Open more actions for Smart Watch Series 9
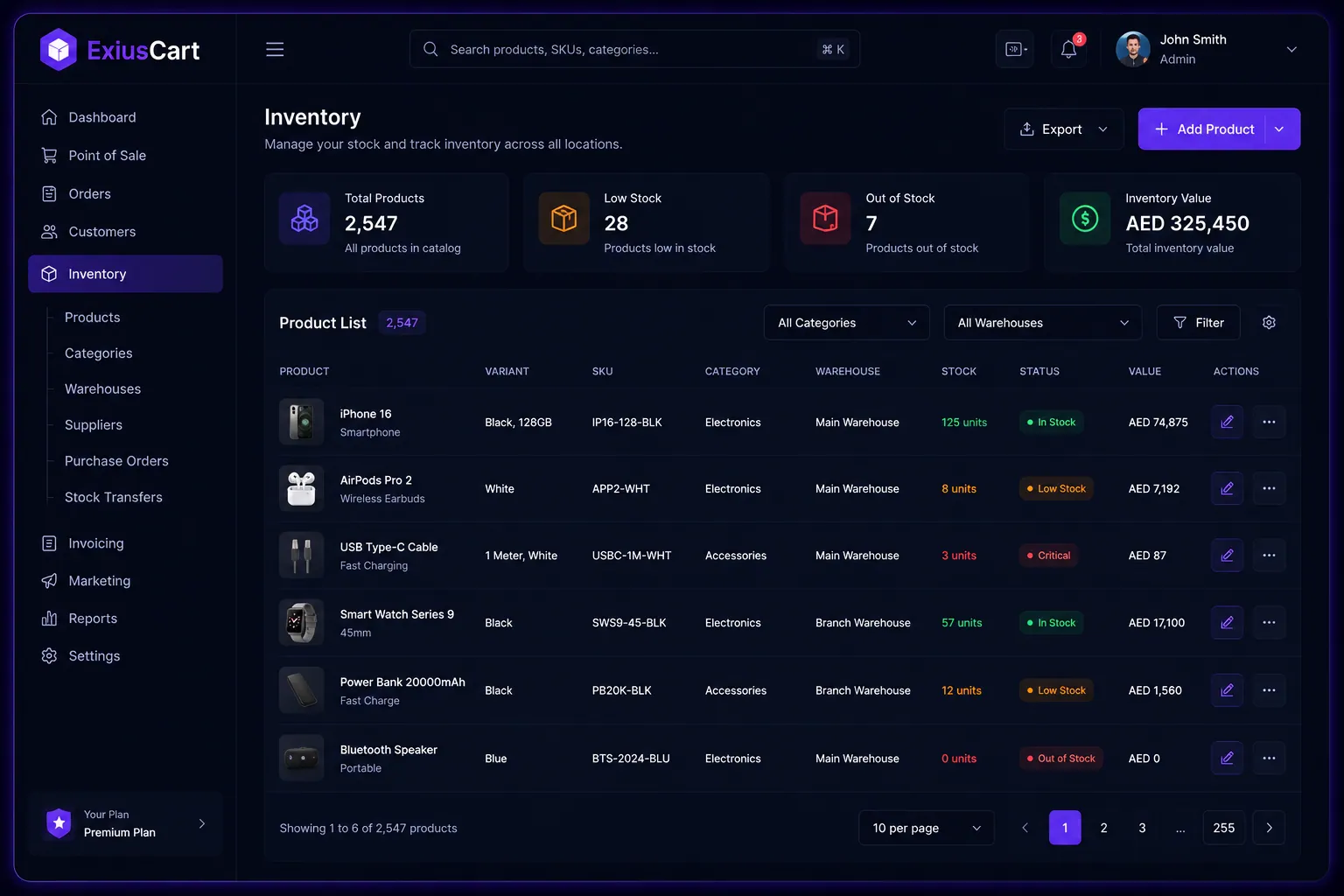 click(x=1269, y=623)
